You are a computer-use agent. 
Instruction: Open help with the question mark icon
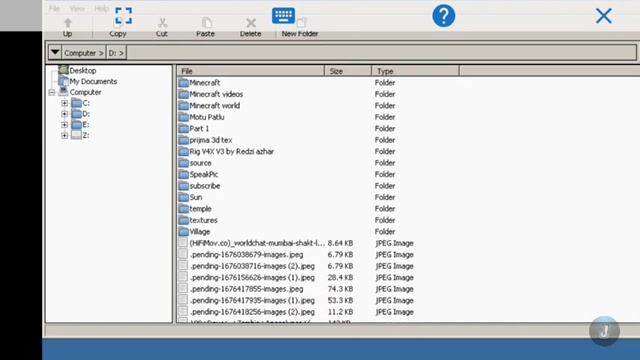[x=444, y=16]
